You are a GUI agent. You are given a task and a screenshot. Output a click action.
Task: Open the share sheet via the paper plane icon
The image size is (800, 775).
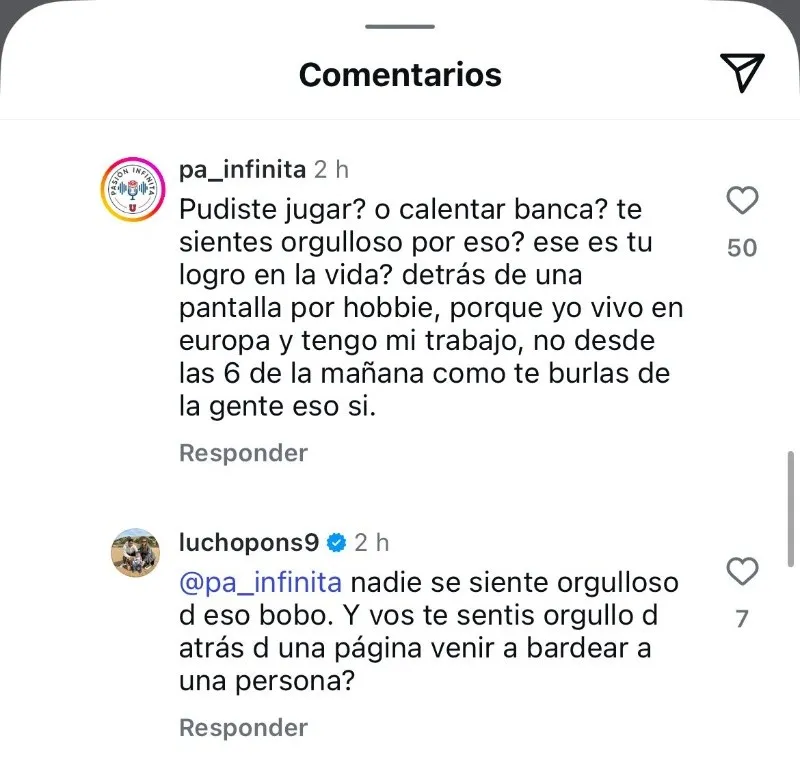tap(740, 72)
